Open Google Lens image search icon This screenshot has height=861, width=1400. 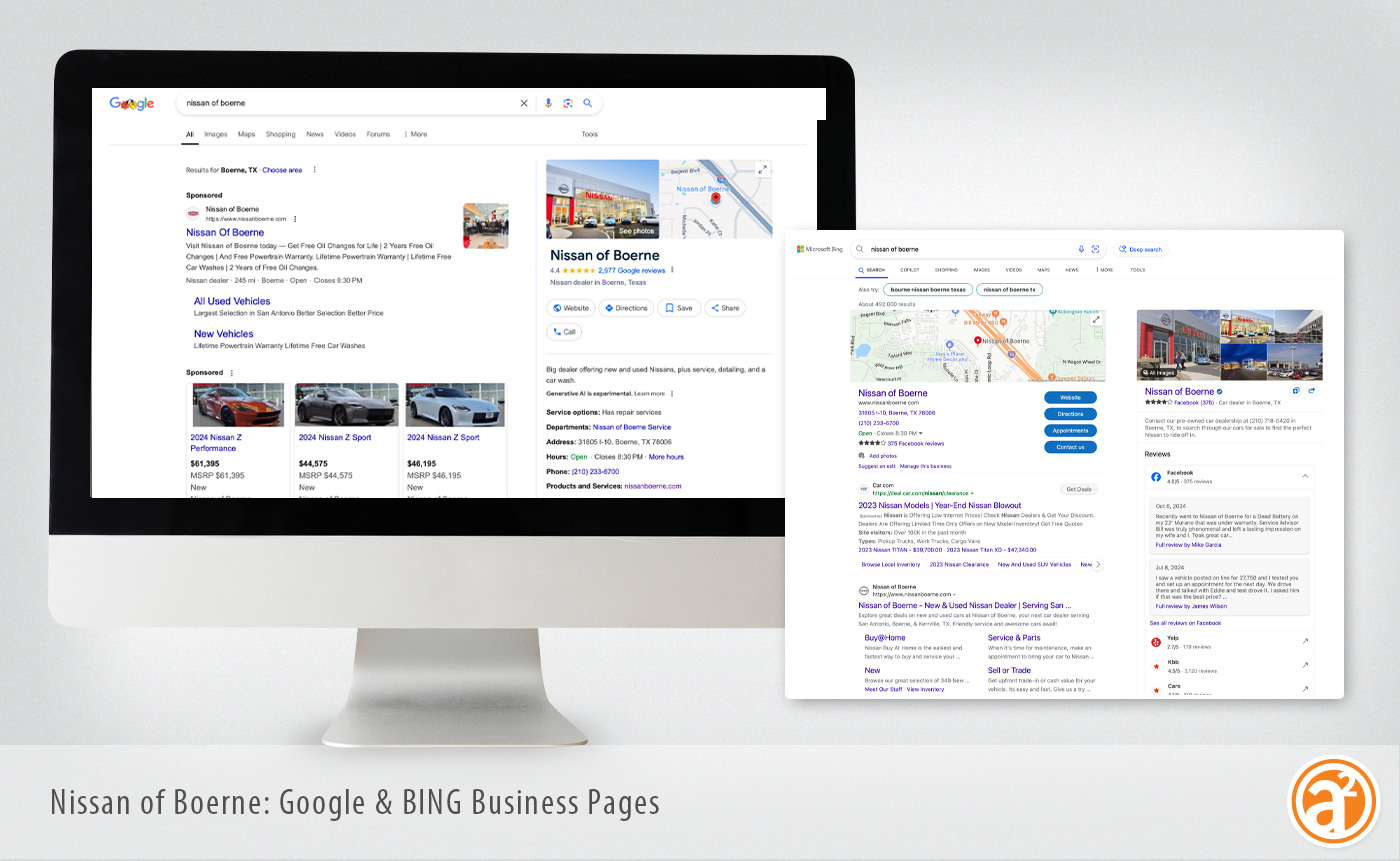(x=567, y=103)
